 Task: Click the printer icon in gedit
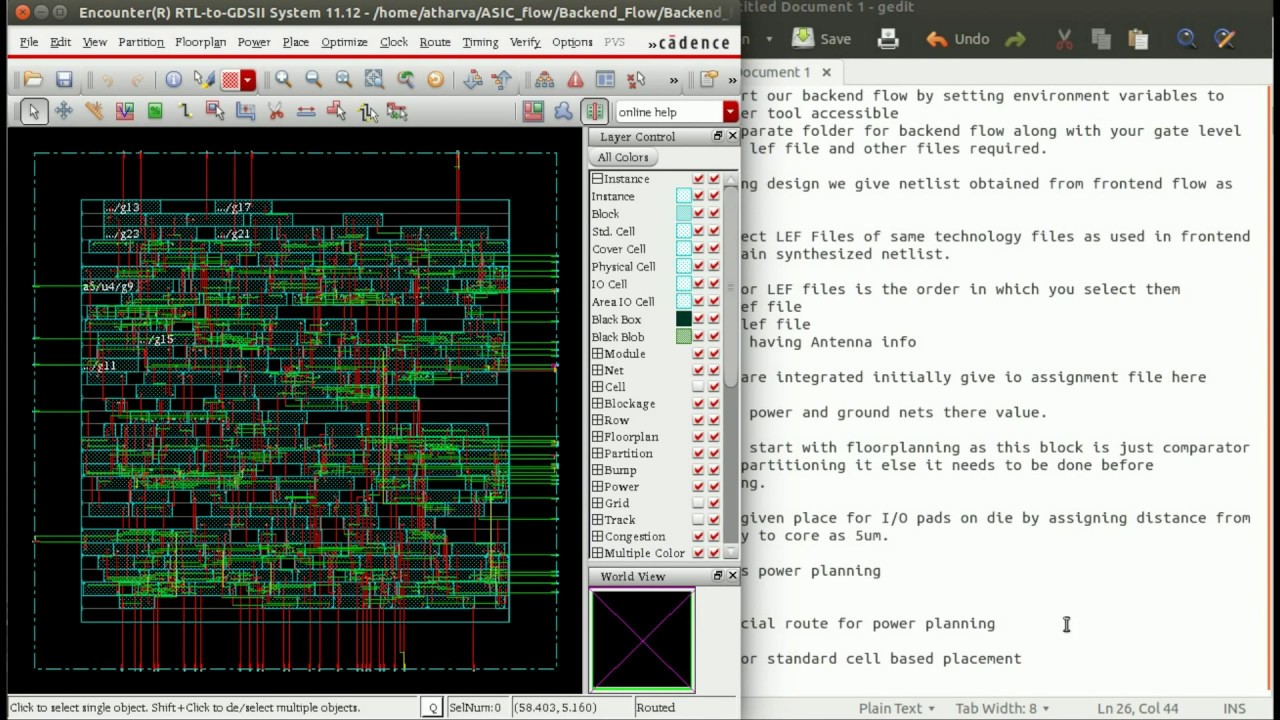888,39
